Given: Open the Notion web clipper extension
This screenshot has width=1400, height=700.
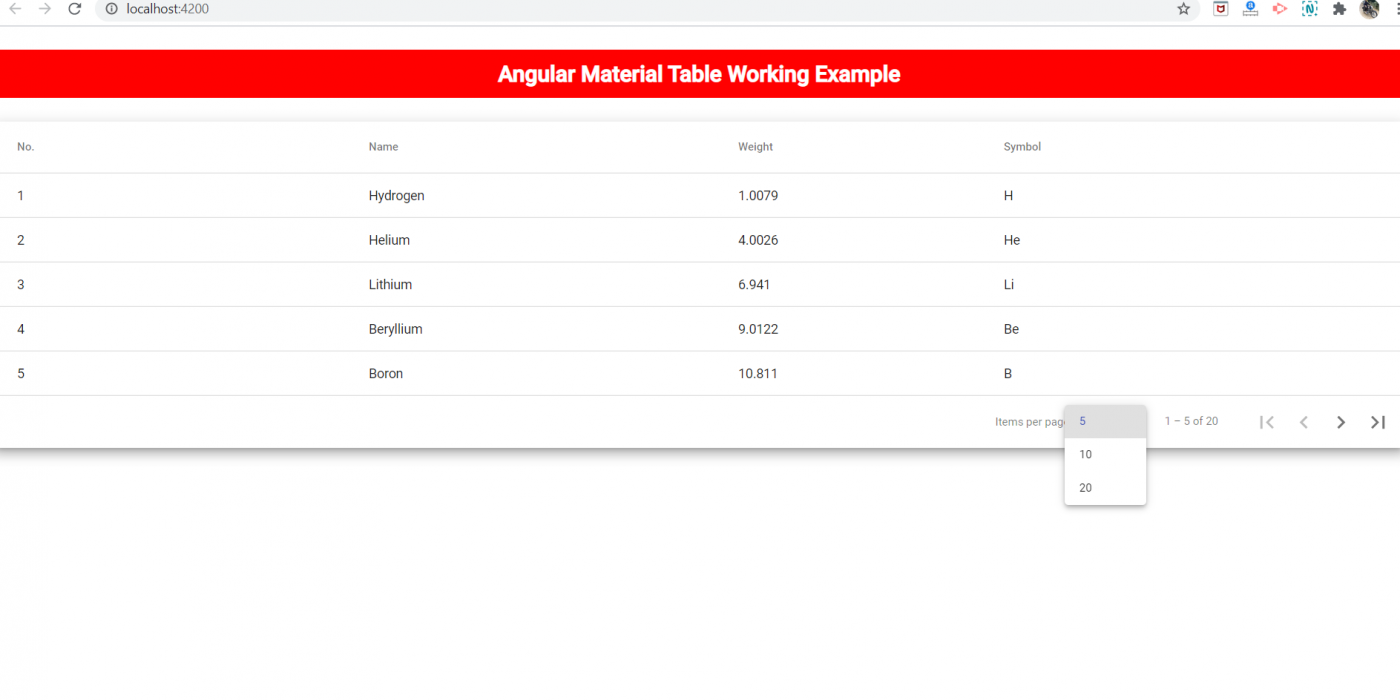Looking at the screenshot, I should [x=1310, y=9].
